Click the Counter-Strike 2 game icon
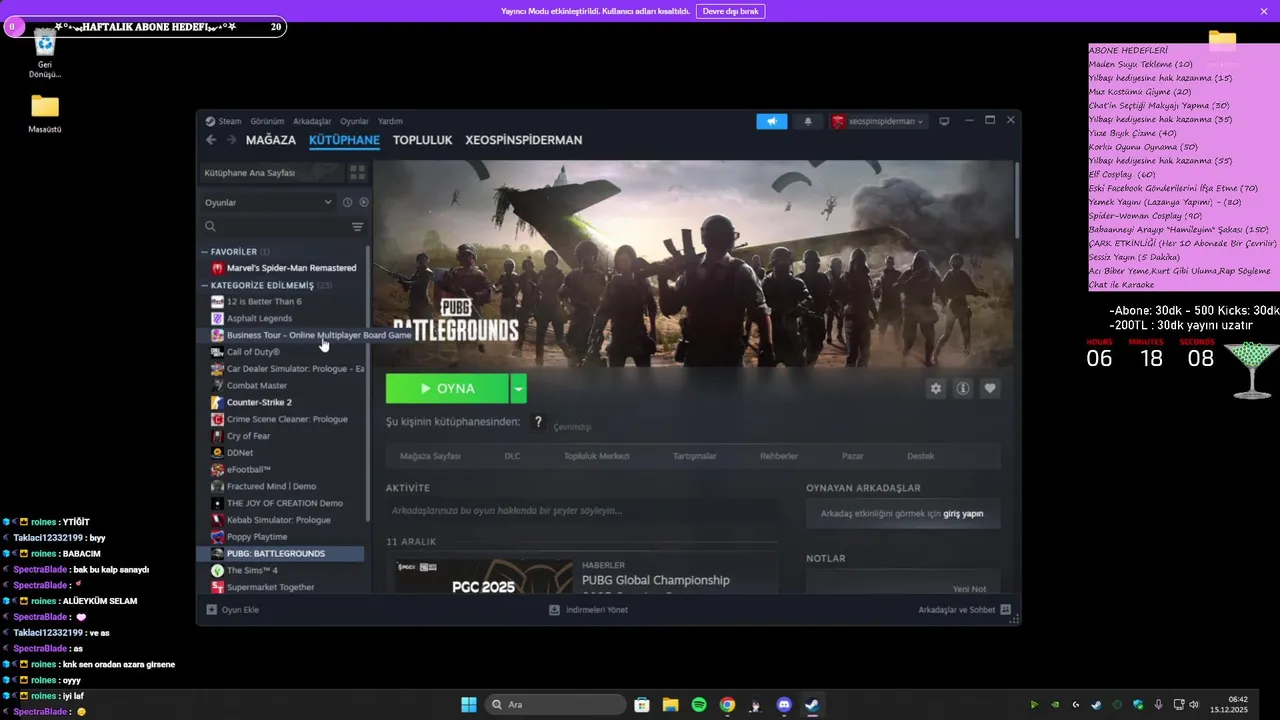Screen dimensions: 1280x720 coord(217,402)
